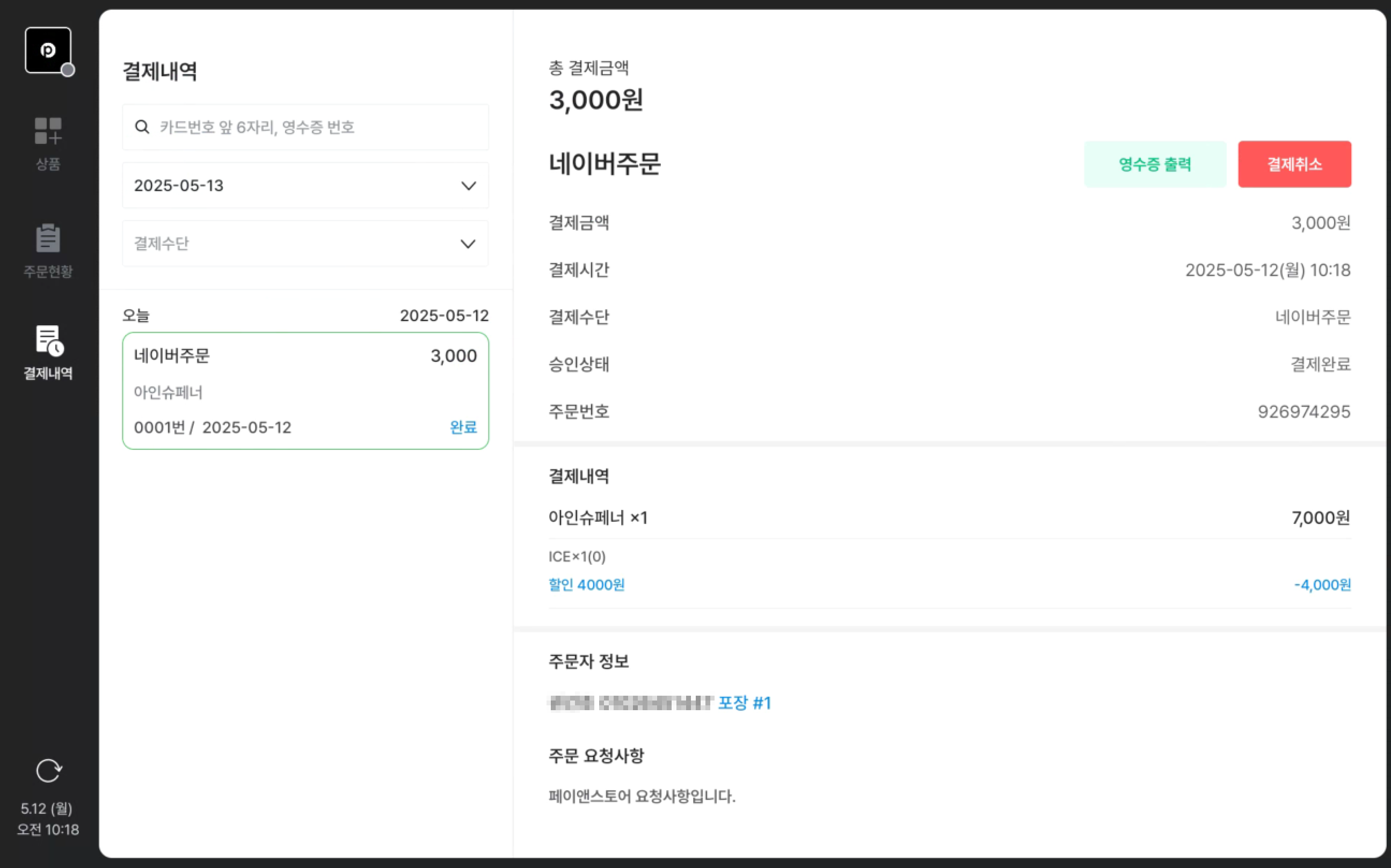The height and width of the screenshot is (868, 1391).
Task: Open the 상품 products icon in sidebar
Action: point(48,131)
